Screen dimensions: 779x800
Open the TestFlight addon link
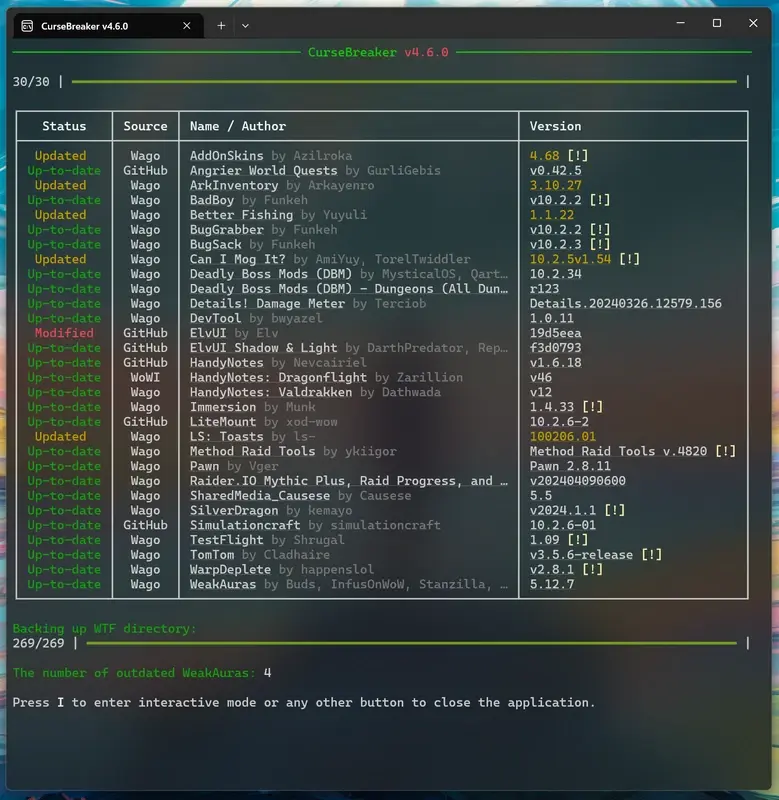point(227,540)
